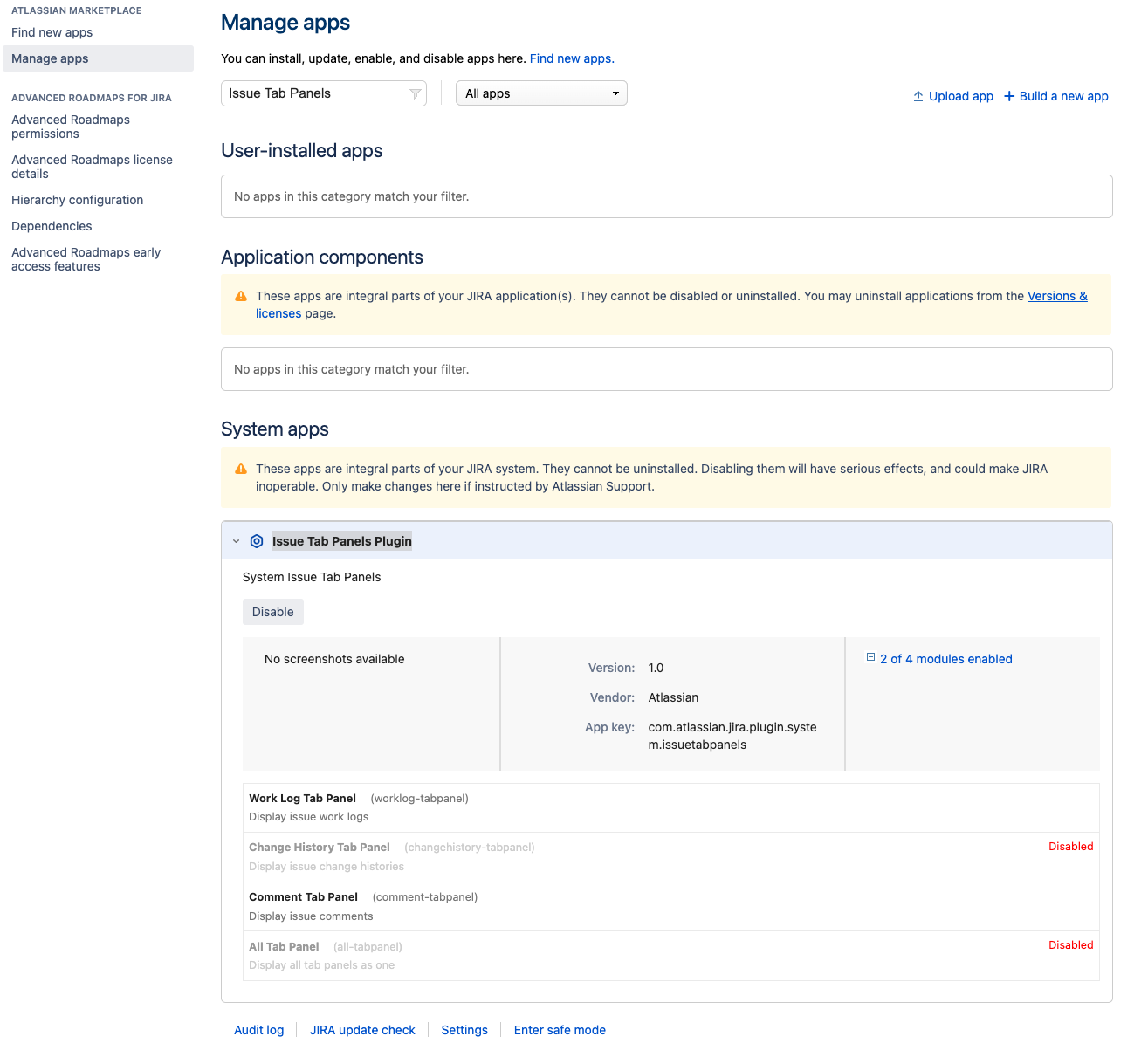Select the Work Log Tab Panel module
1148x1057 pixels.
click(670, 807)
